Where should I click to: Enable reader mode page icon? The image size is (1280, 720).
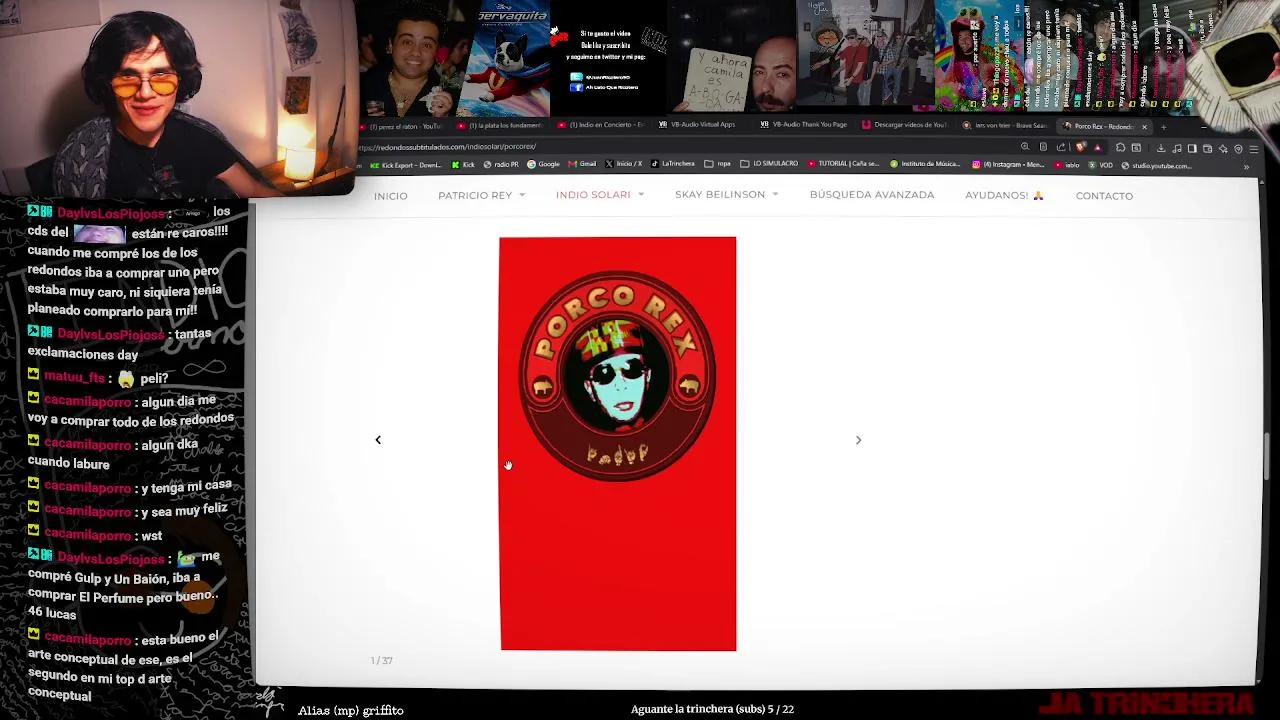[1043, 147]
